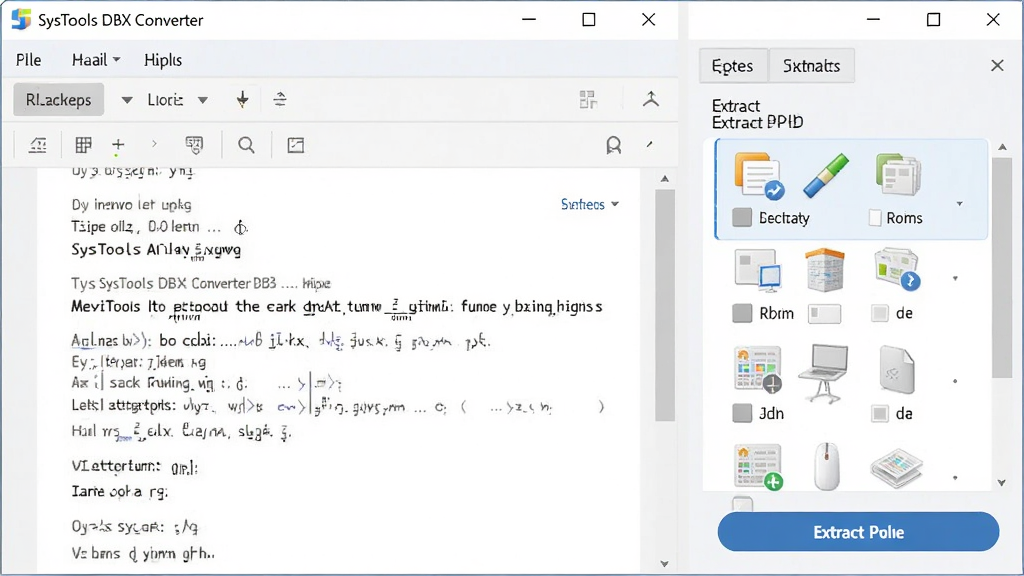
Task: Click the right panel scrollbar down arrow
Action: (x=1002, y=483)
